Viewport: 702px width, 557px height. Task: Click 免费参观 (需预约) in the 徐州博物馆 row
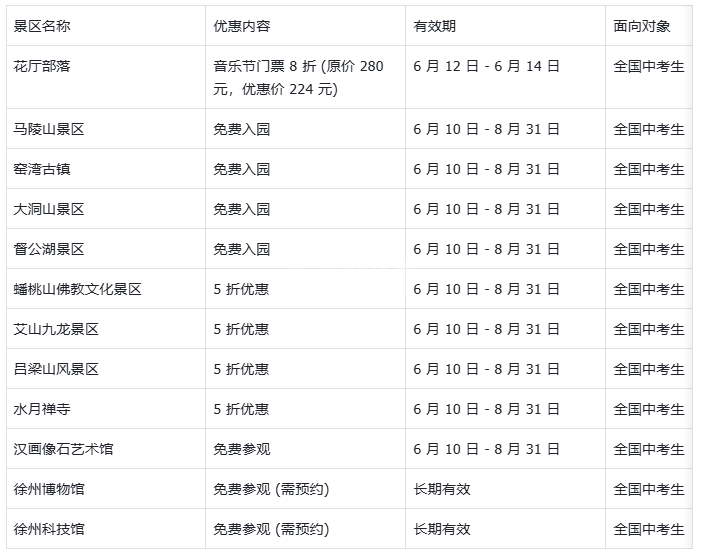tap(271, 489)
